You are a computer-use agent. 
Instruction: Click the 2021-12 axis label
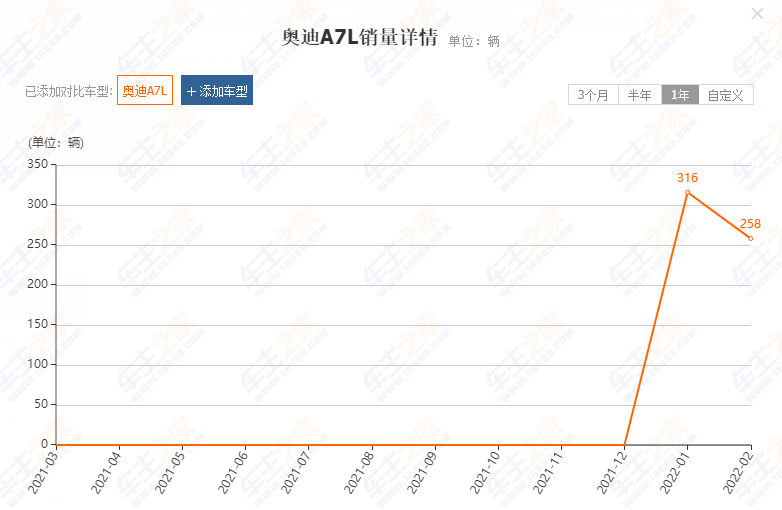coord(612,471)
